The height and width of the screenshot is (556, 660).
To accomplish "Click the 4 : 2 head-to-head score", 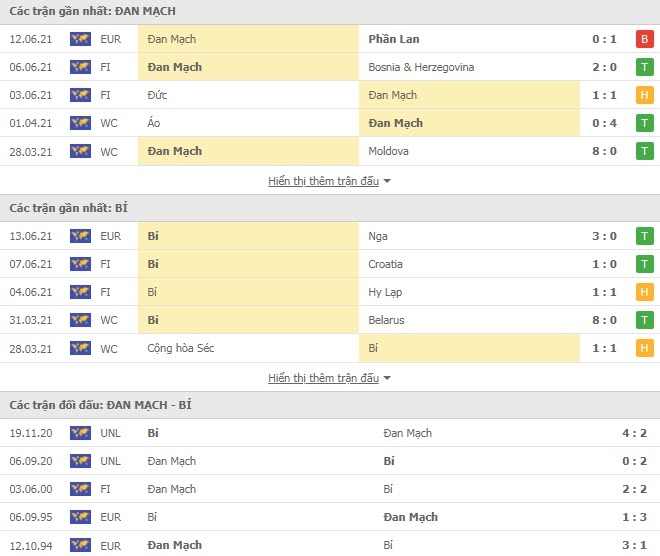I will 634,433.
